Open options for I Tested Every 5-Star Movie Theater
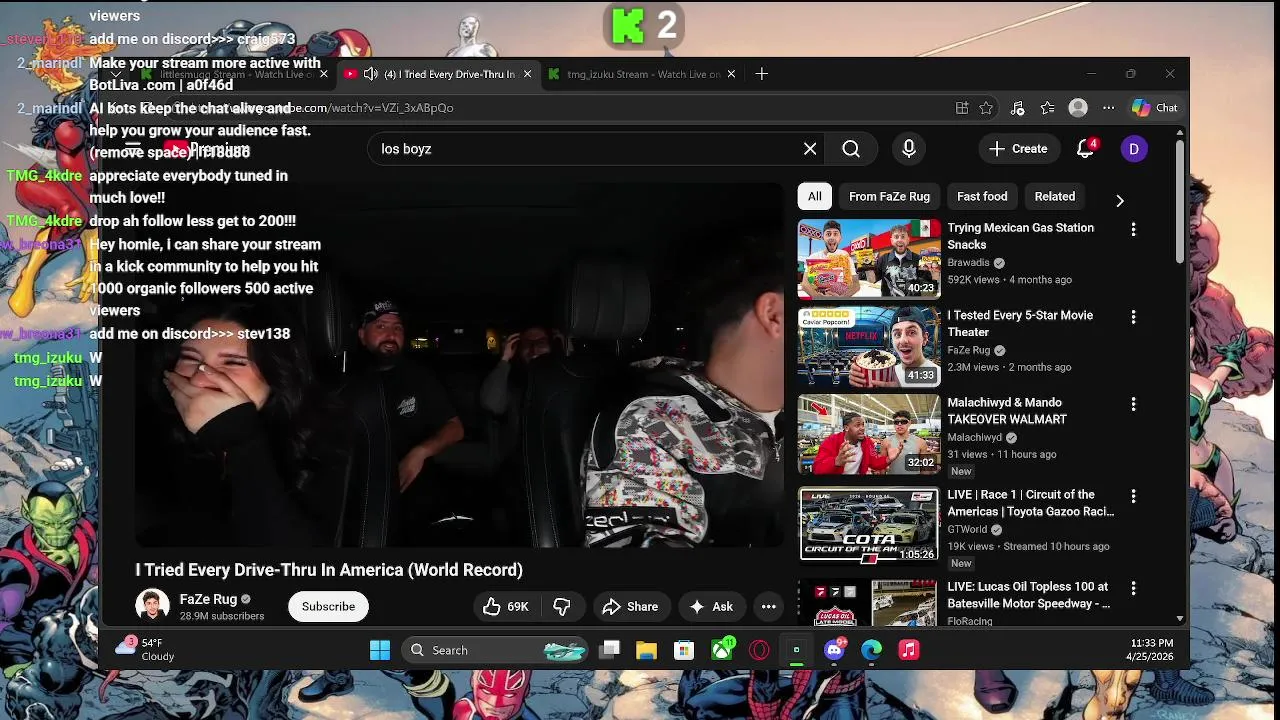The width and height of the screenshot is (1280, 720). (1133, 317)
